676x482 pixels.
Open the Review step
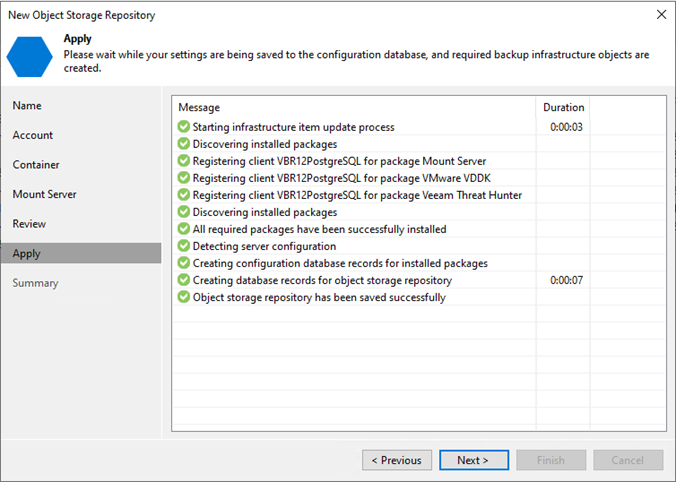point(29,224)
